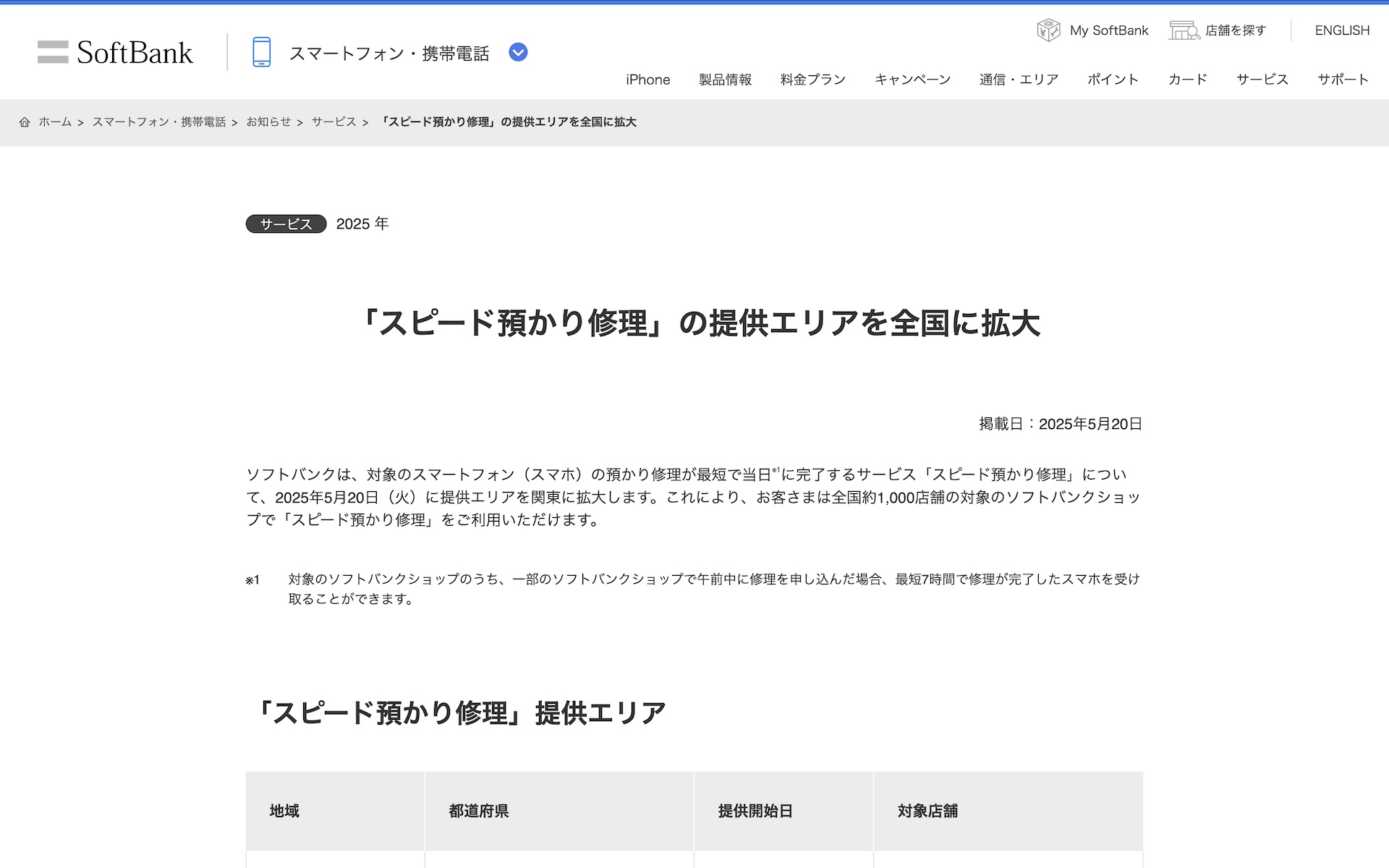Image resolution: width=1389 pixels, height=868 pixels.
Task: Open the 製品情報 menu
Action: (725, 80)
